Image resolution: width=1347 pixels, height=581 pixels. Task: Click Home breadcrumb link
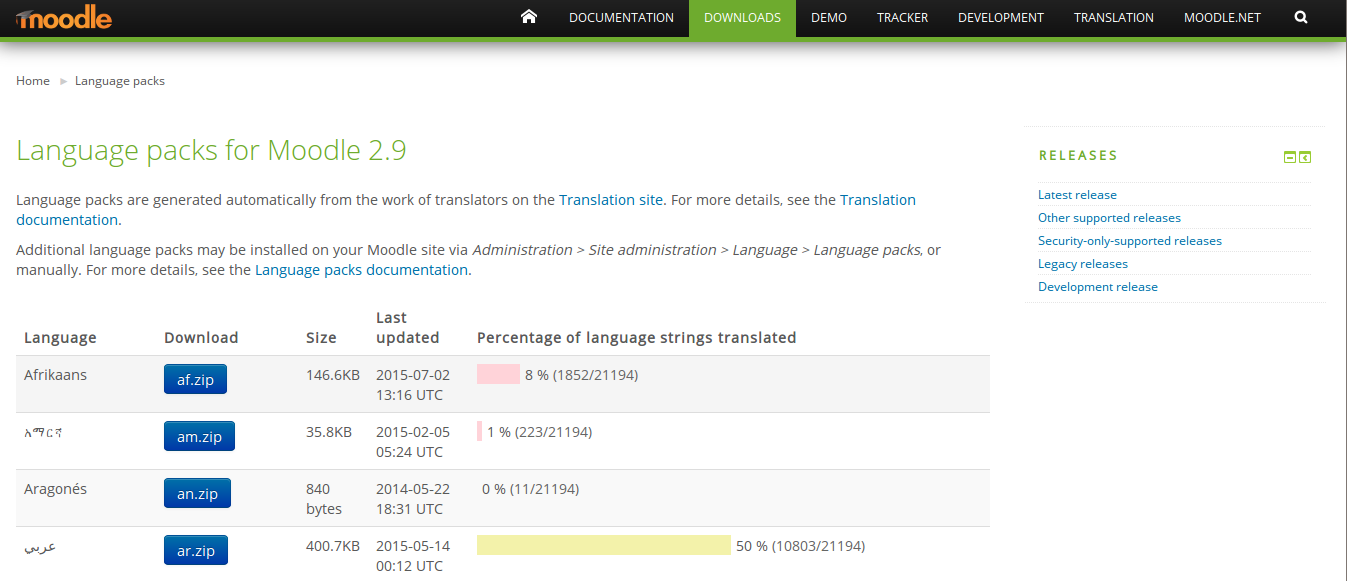(x=33, y=81)
